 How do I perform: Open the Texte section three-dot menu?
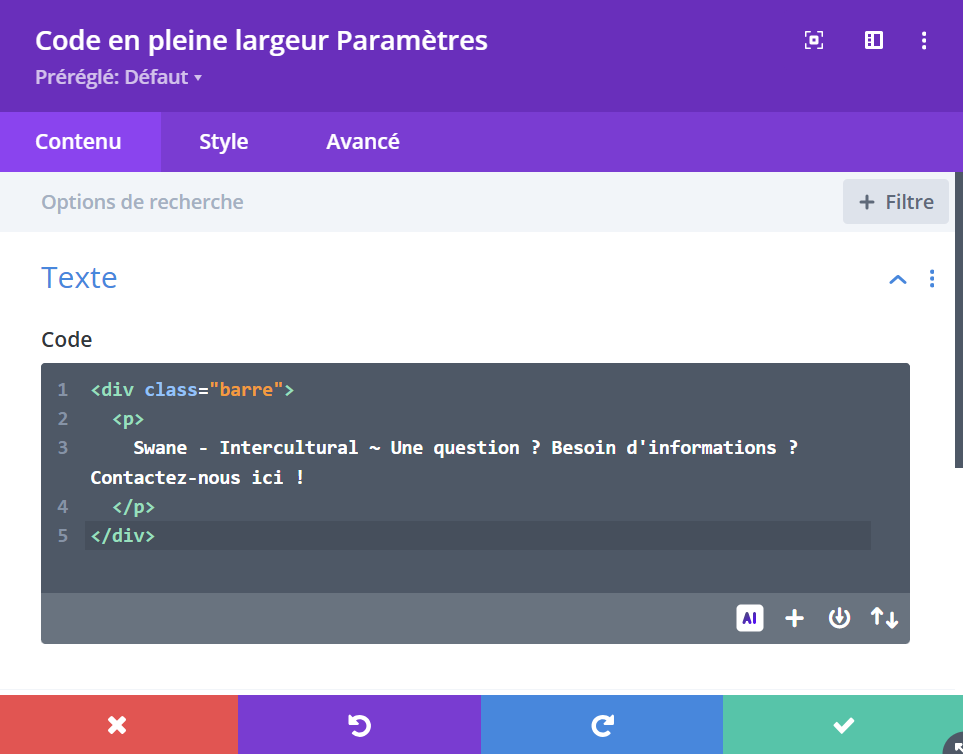pyautogui.click(x=932, y=279)
